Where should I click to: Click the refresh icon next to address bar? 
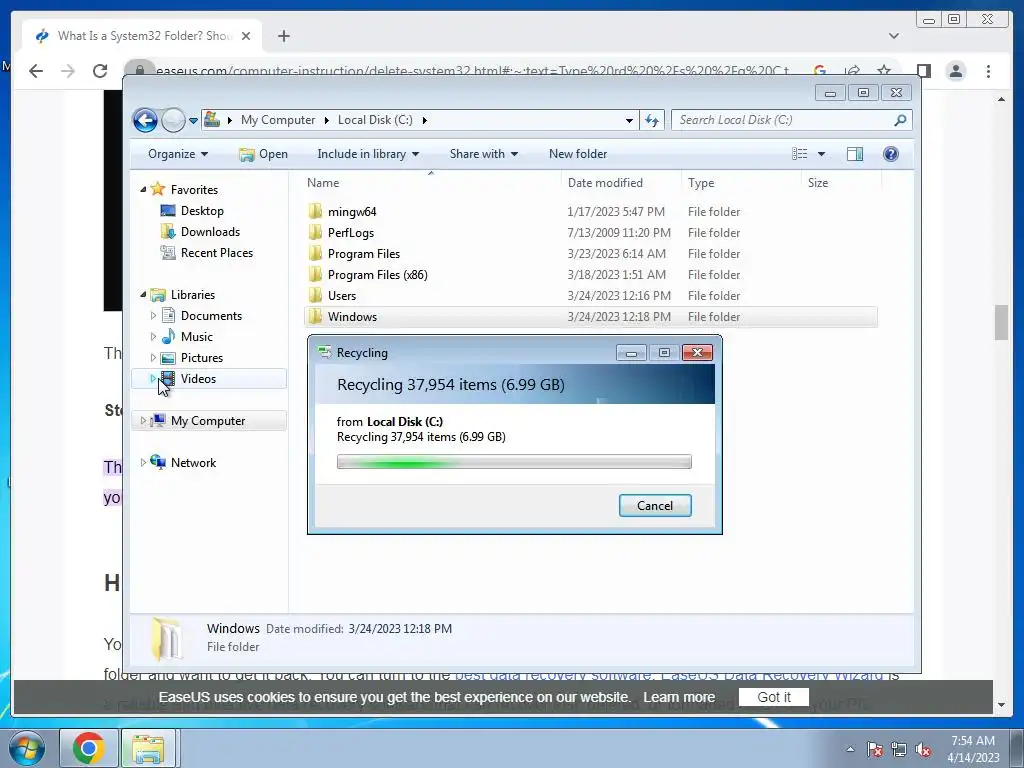click(x=652, y=120)
